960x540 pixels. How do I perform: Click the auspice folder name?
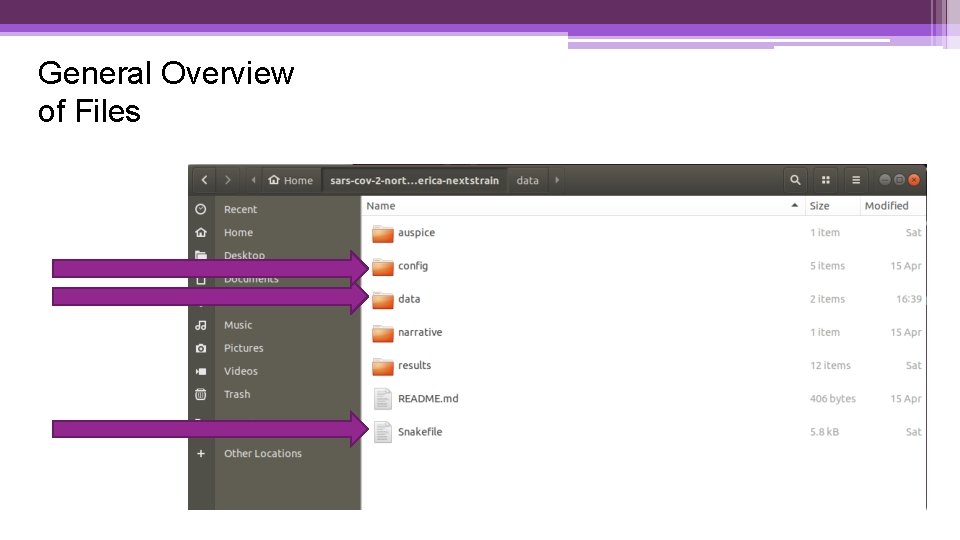[416, 233]
